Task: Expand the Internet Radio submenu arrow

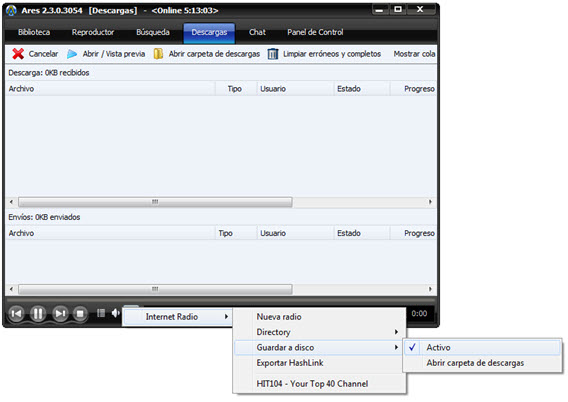Action: (226, 317)
